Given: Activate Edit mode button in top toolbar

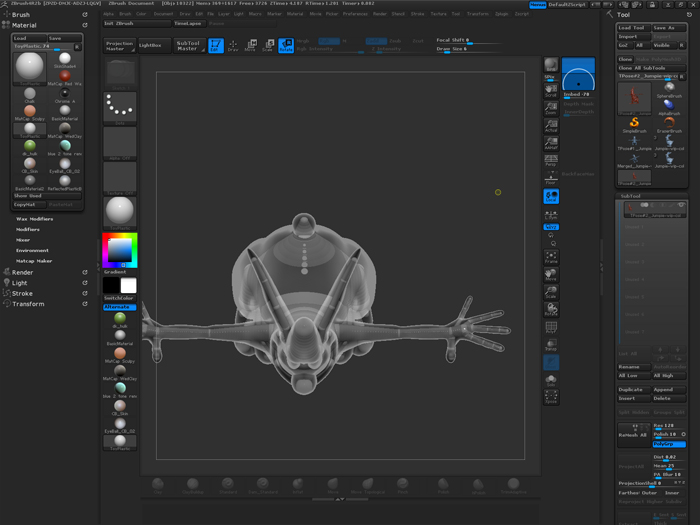Looking at the screenshot, I should click(216, 46).
